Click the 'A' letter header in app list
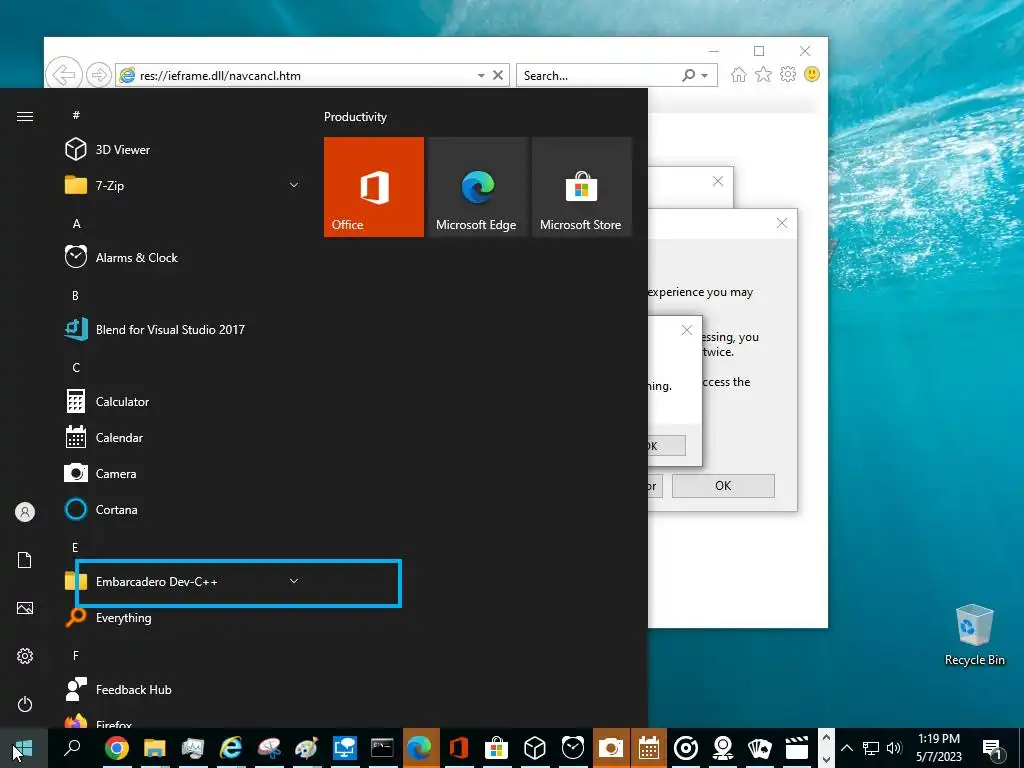This screenshot has height=768, width=1024. click(76, 224)
